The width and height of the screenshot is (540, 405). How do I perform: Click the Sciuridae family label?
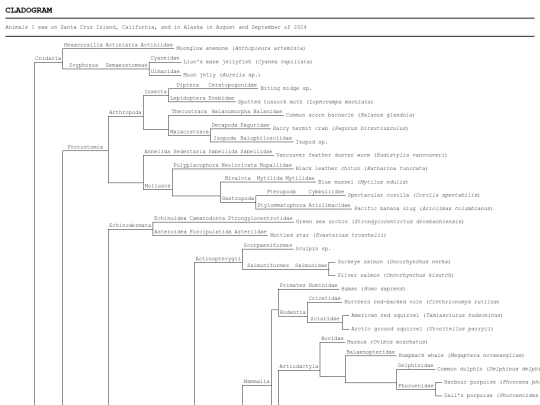coord(325,319)
